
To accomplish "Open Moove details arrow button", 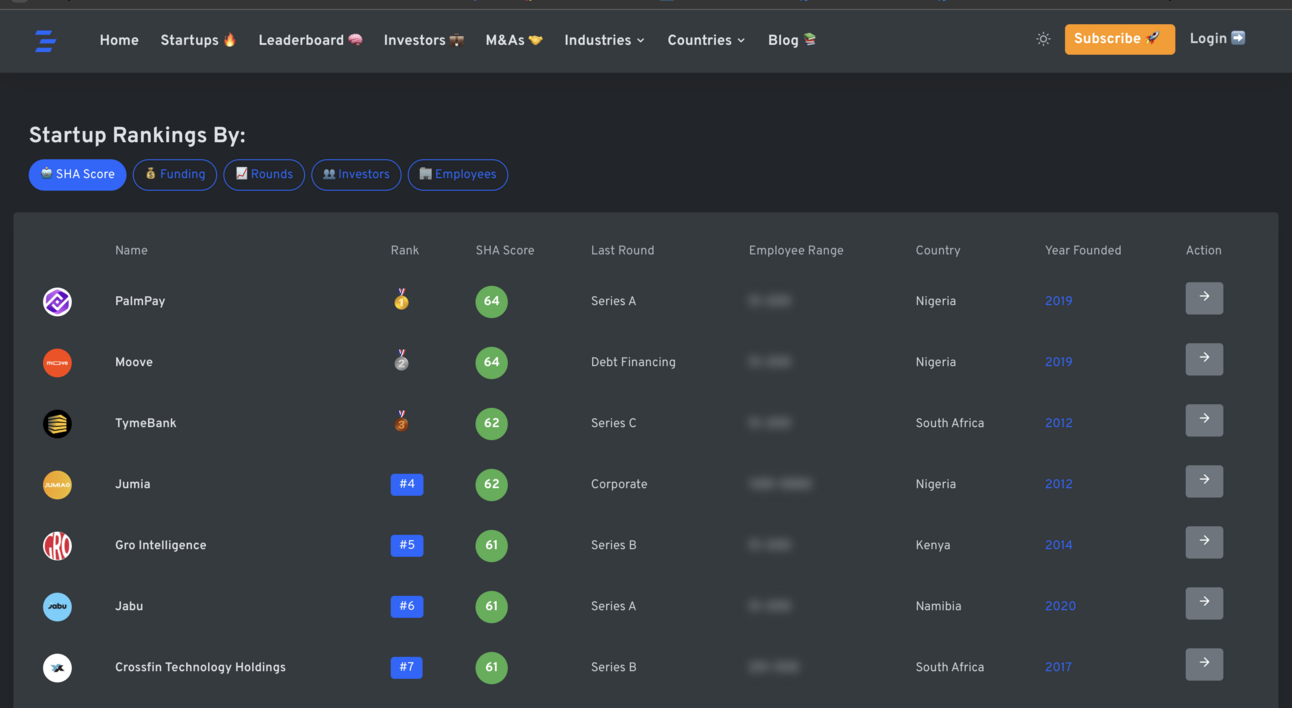I will 1204,359.
